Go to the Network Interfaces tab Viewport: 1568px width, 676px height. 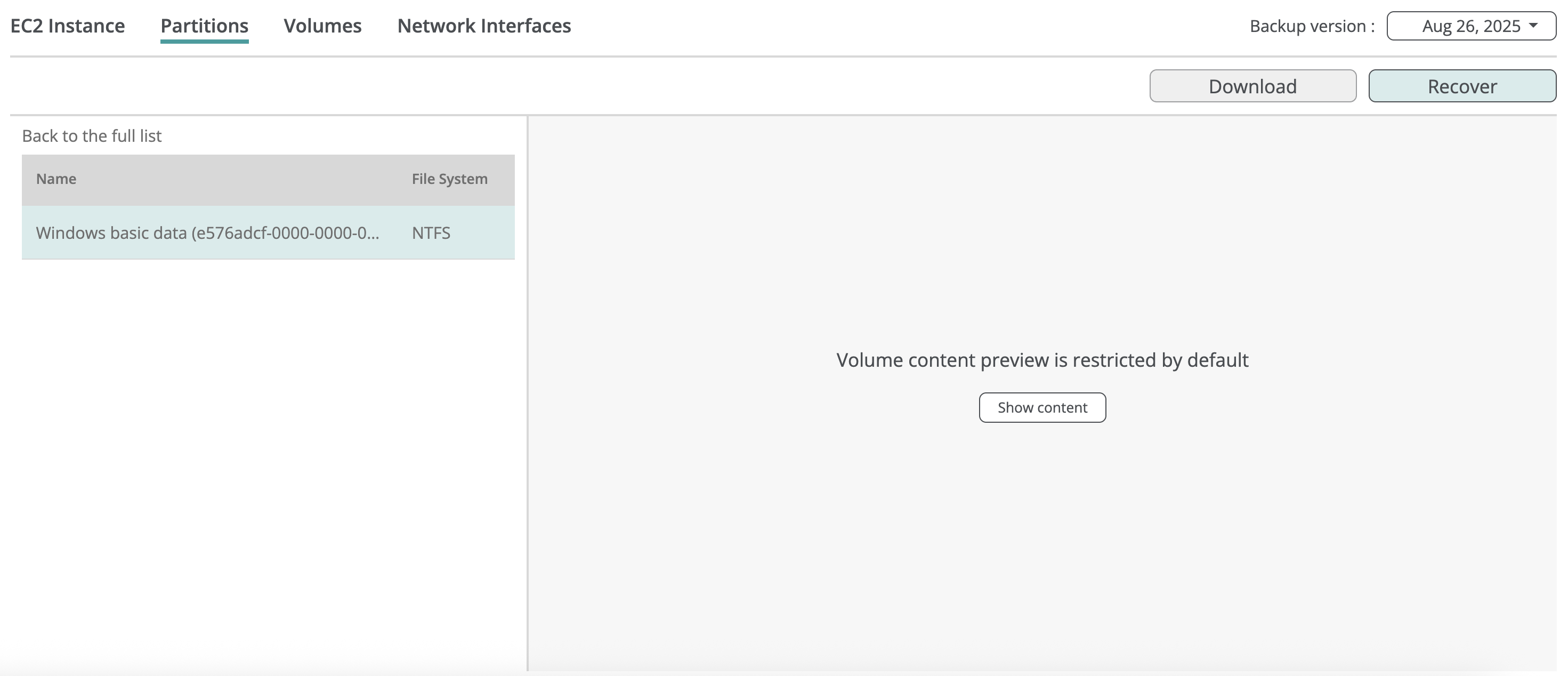(x=484, y=26)
